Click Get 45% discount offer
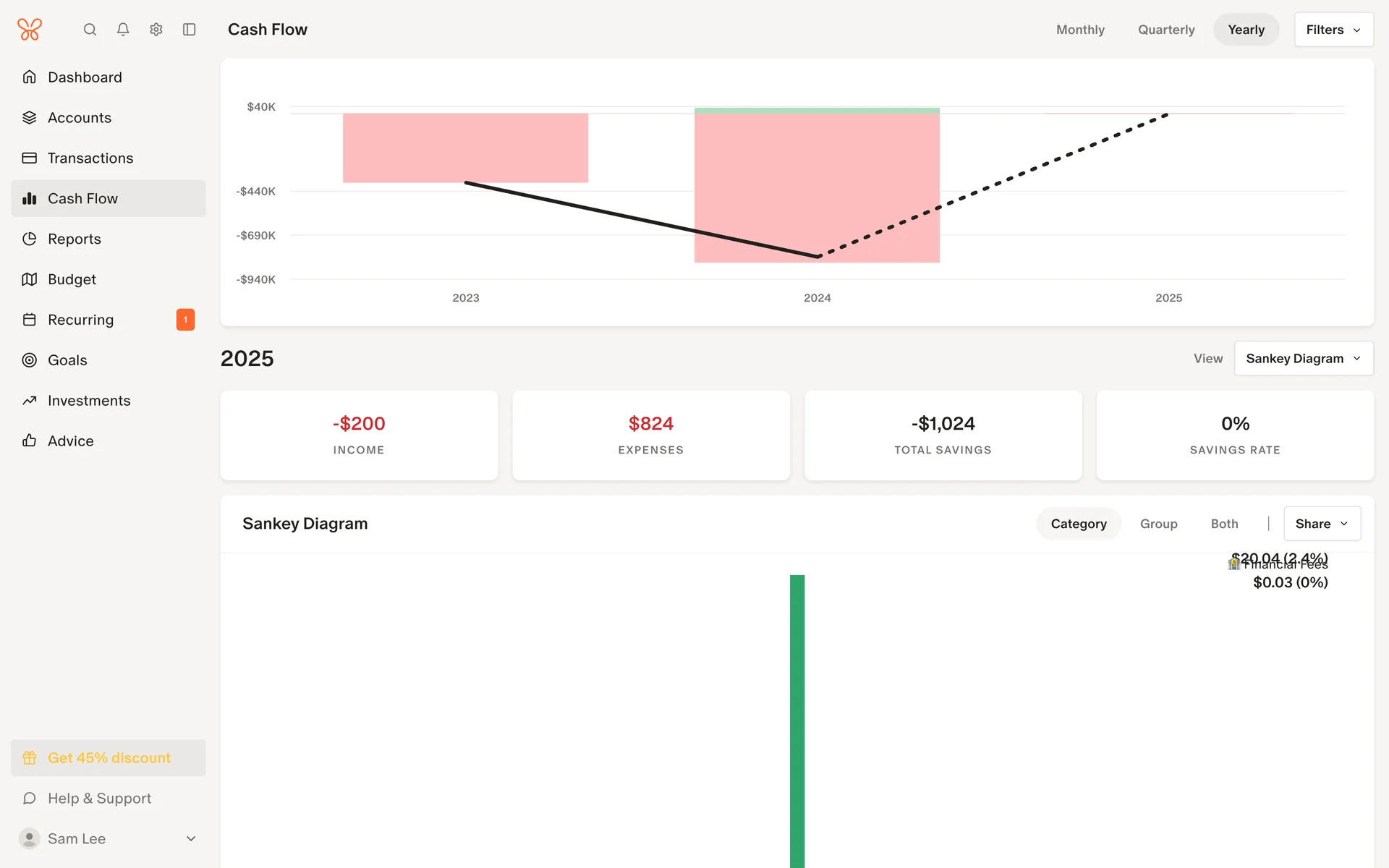Viewport: 1389px width, 868px height. [109, 758]
